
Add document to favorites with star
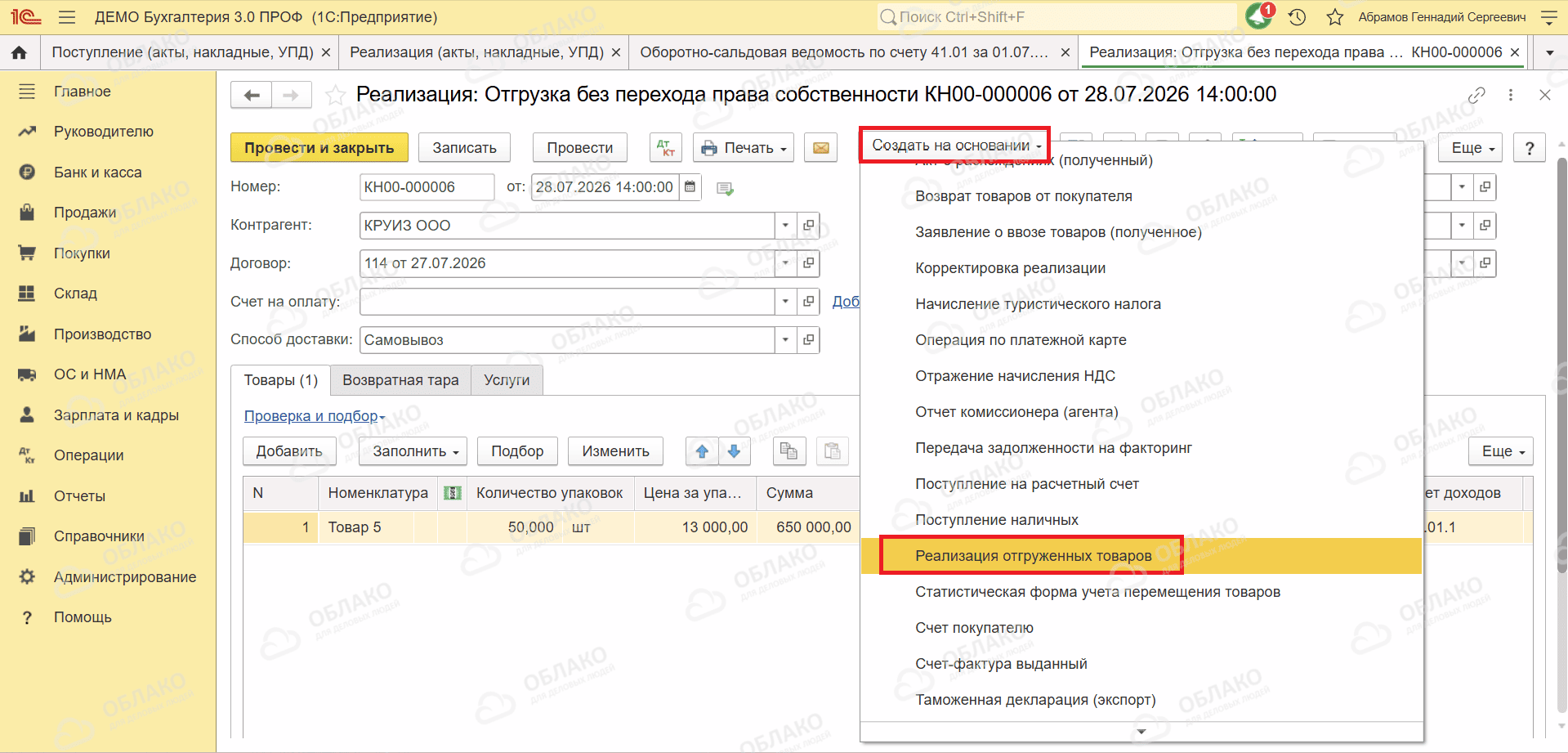pyautogui.click(x=335, y=96)
